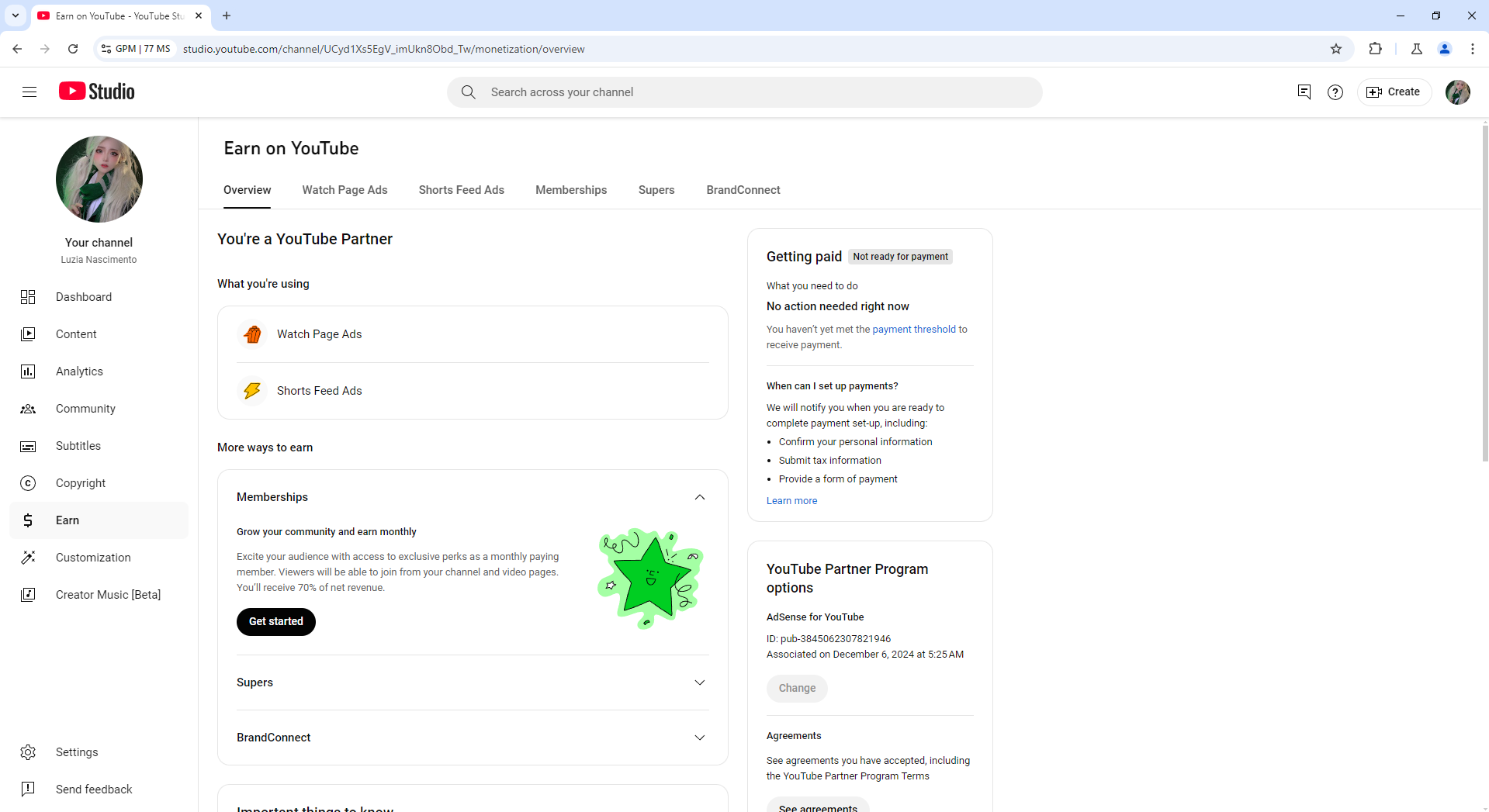This screenshot has width=1489, height=812.
Task: Reload the browser page
Action: 73,49
